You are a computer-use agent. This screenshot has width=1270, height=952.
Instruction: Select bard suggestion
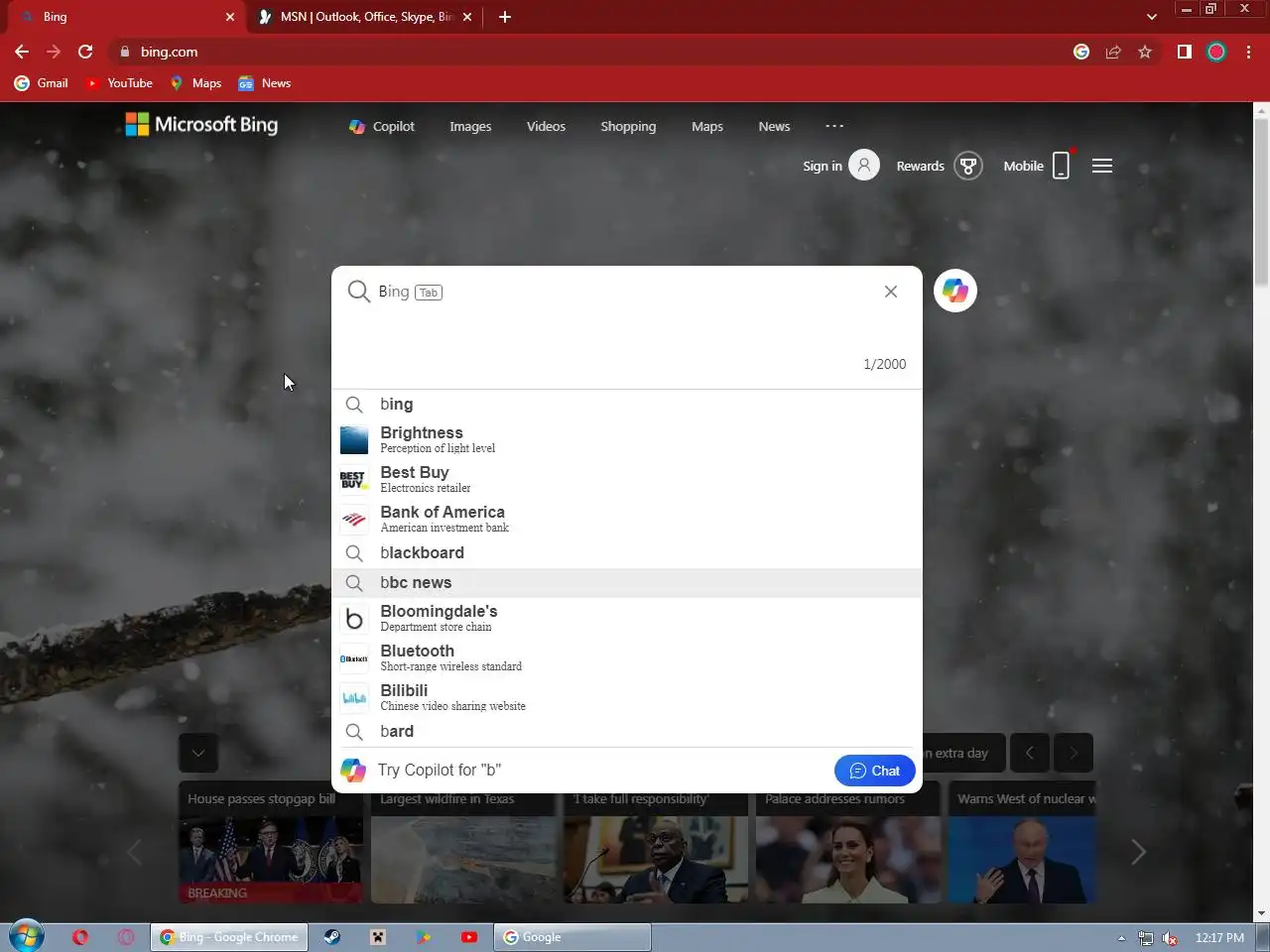627,732
